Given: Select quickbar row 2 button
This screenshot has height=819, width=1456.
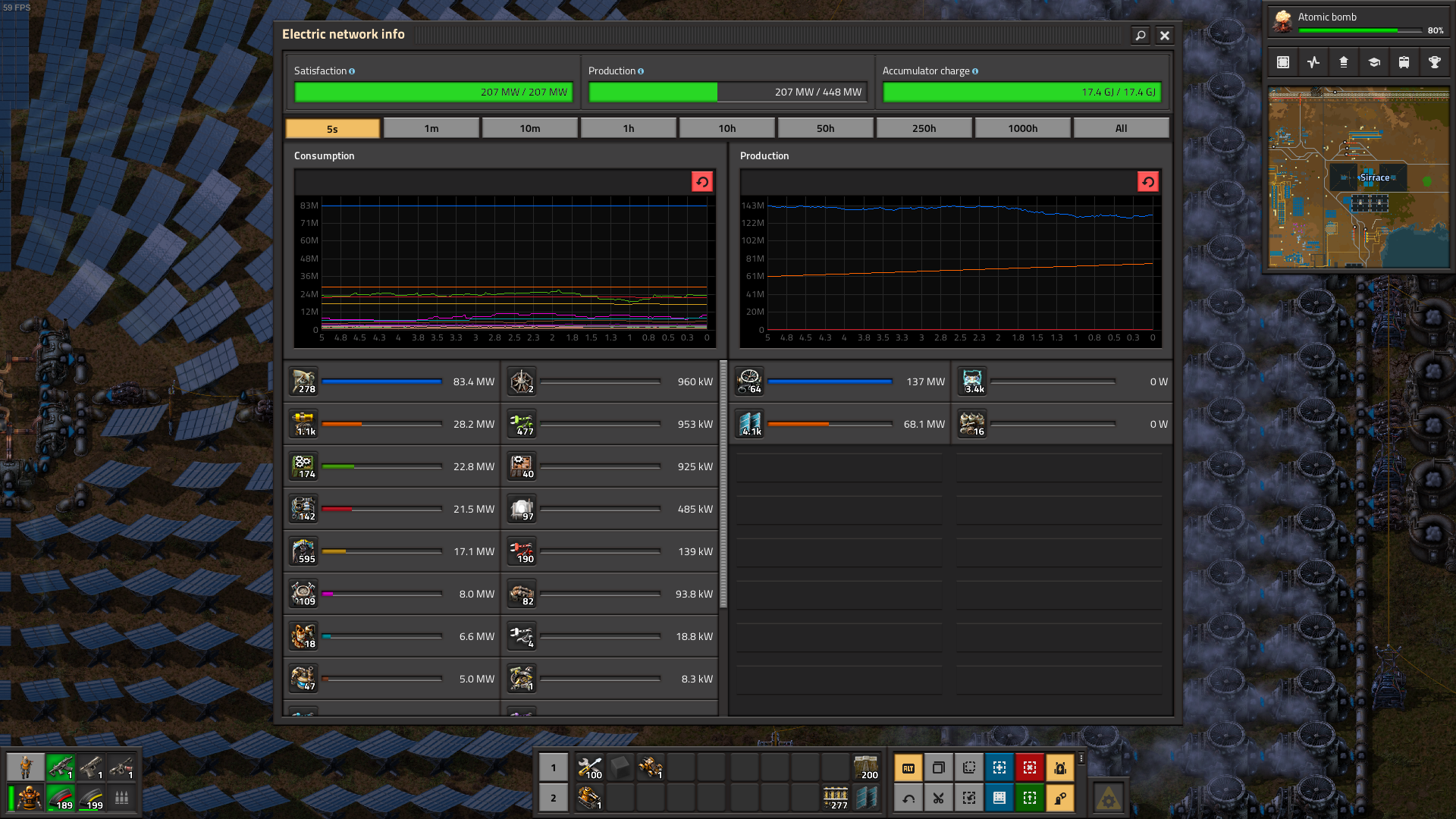Looking at the screenshot, I should [x=553, y=798].
